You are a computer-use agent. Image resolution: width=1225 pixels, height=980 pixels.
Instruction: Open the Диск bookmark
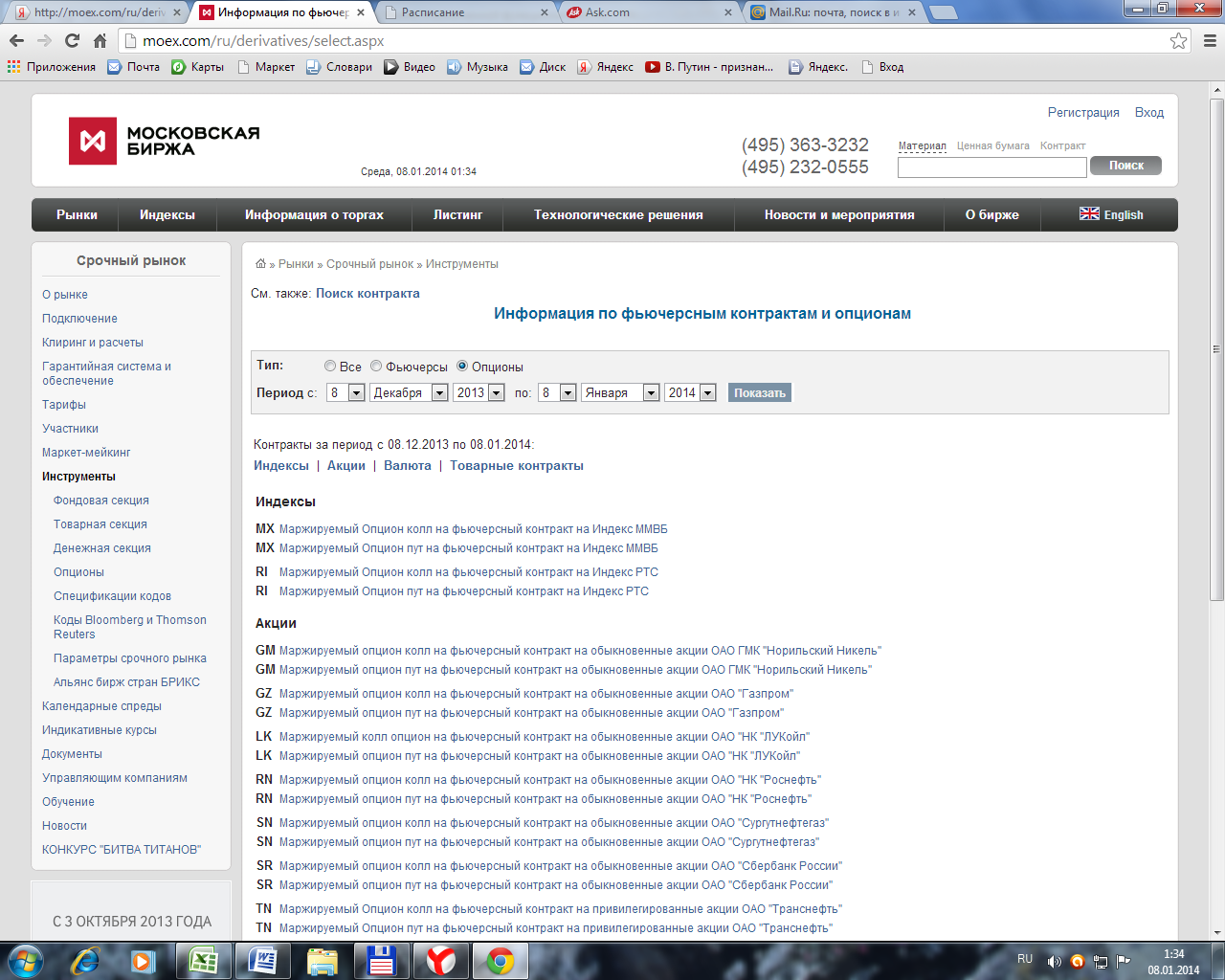pyautogui.click(x=543, y=67)
